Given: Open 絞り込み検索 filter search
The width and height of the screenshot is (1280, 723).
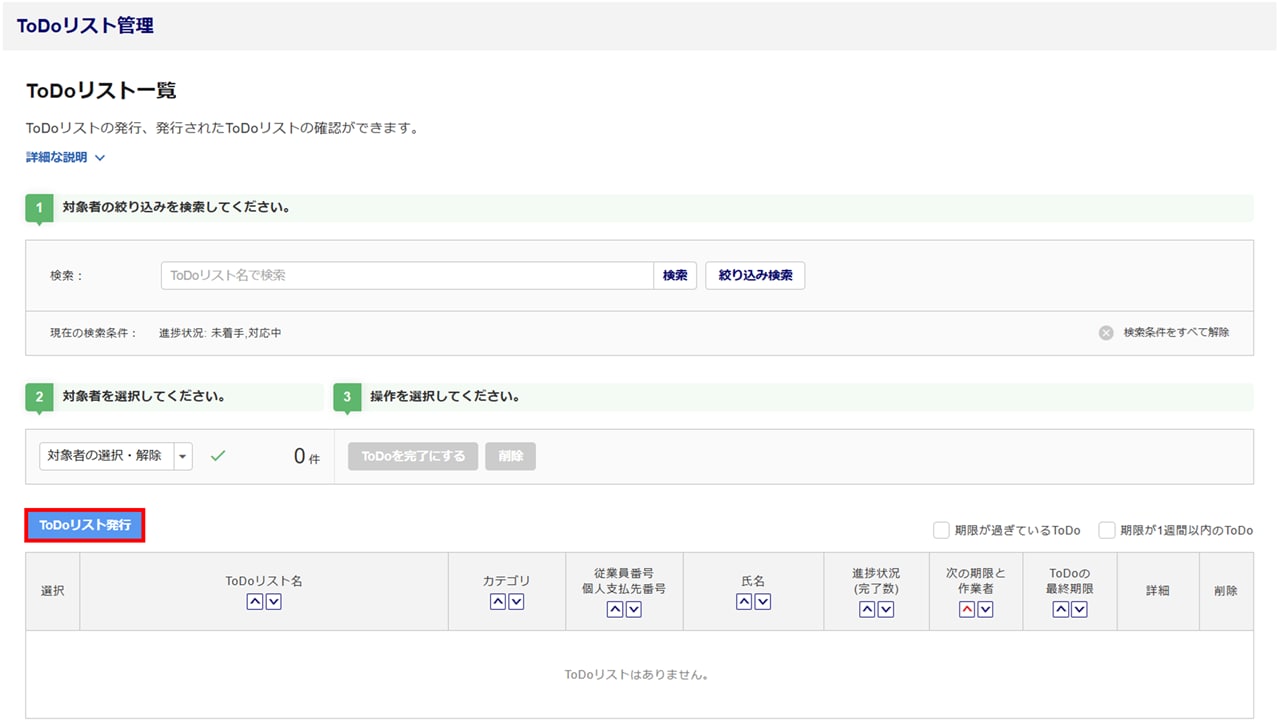Looking at the screenshot, I should point(755,276).
